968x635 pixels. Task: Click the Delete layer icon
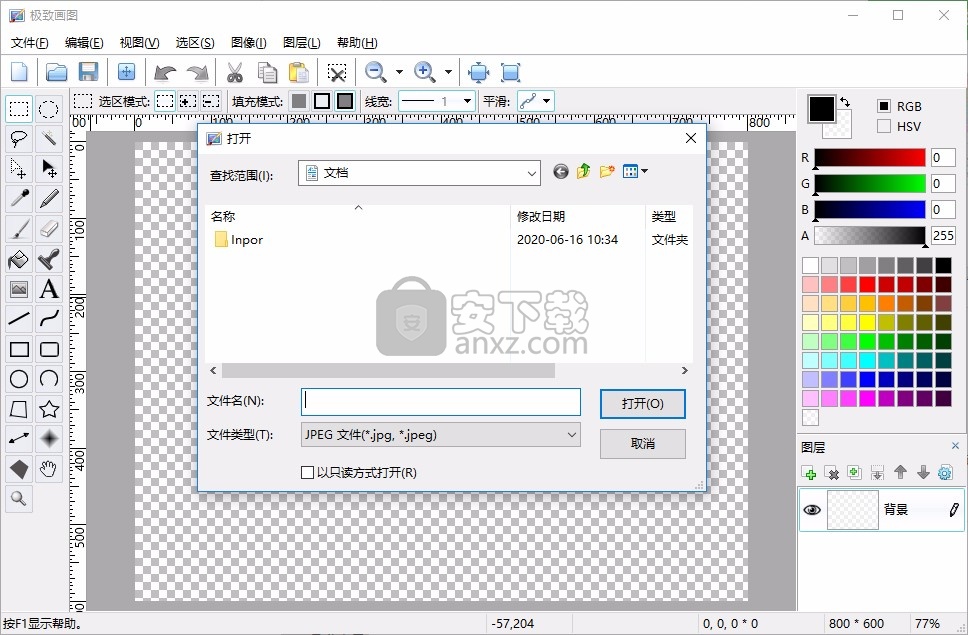[832, 473]
